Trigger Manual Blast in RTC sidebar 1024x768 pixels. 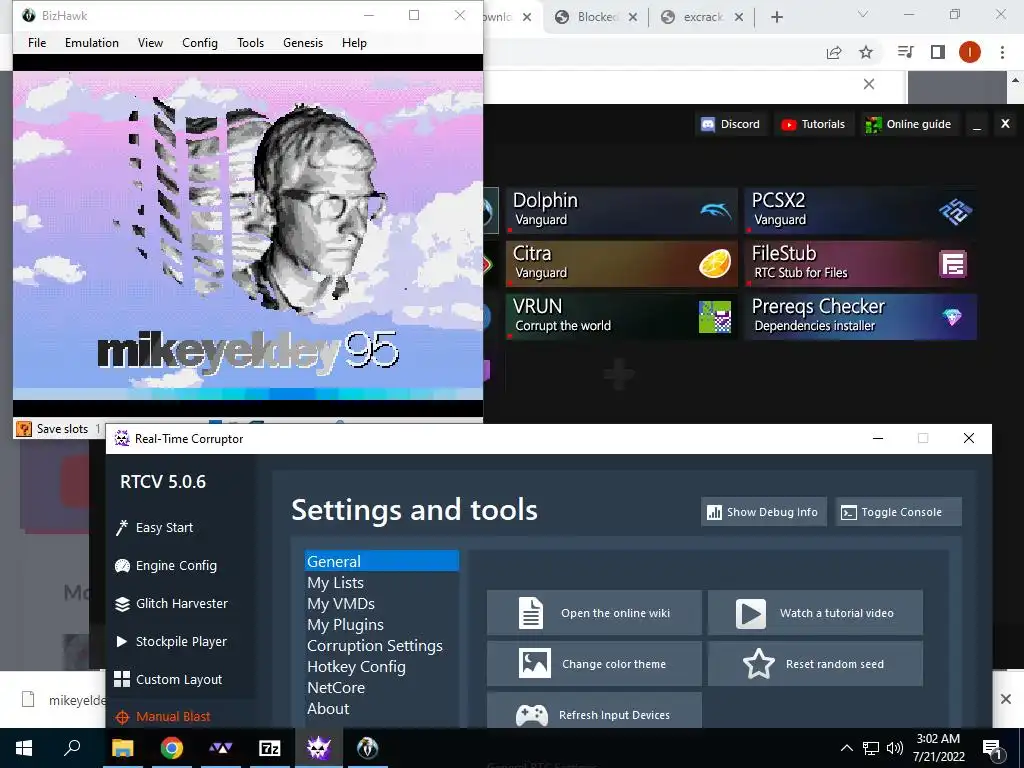173,716
